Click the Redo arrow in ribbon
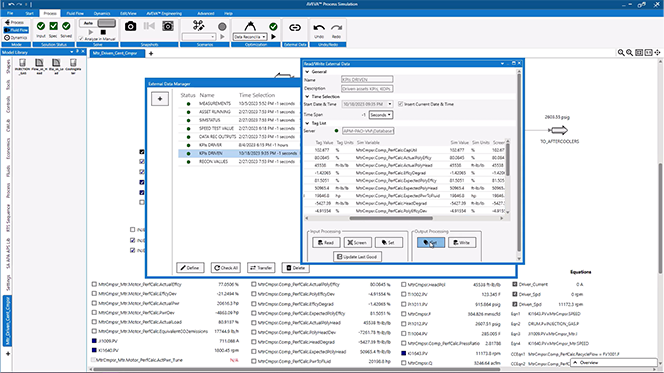 336,28
